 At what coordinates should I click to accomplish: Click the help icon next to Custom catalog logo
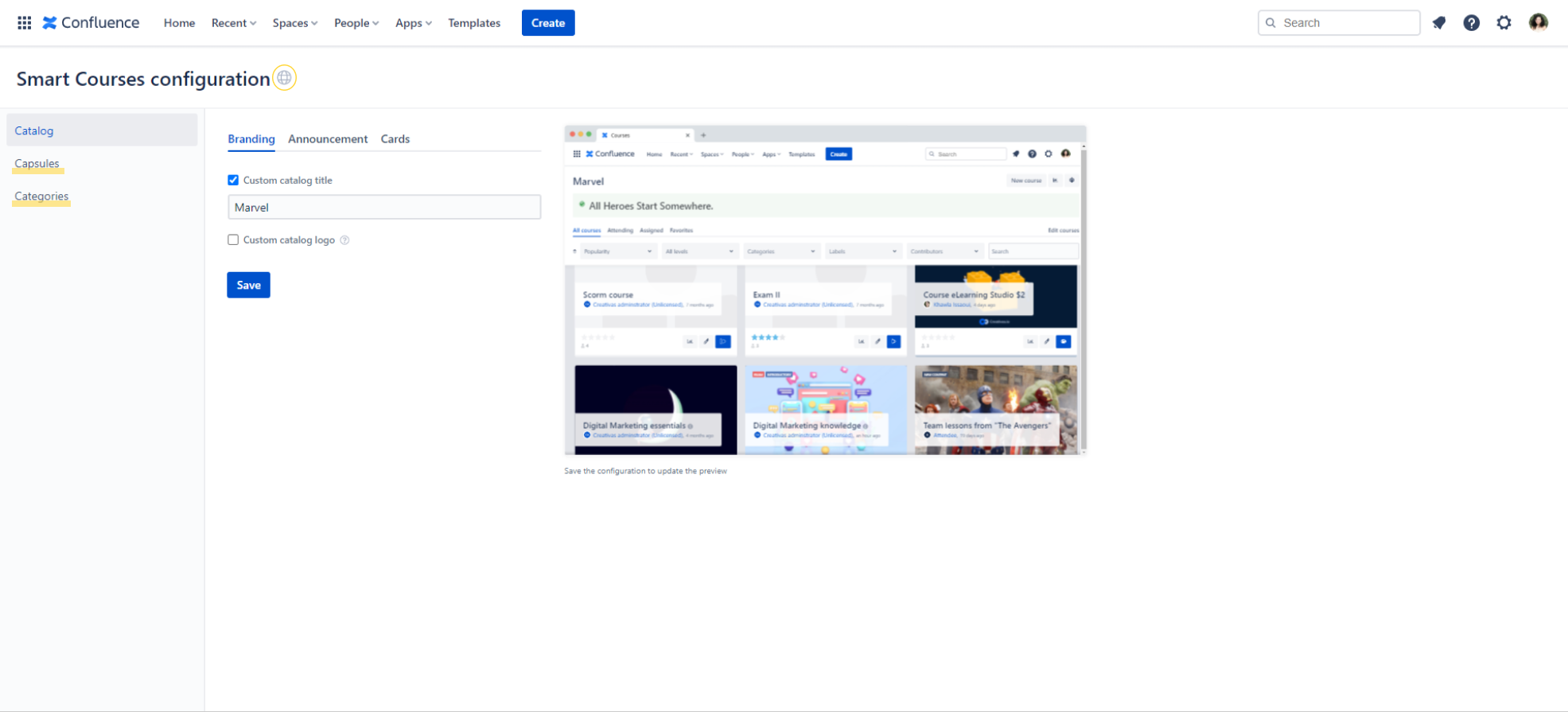click(344, 240)
